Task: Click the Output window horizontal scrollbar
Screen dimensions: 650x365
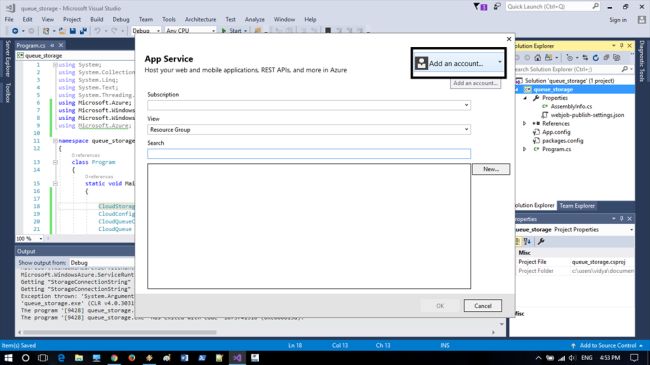Action: (119, 332)
